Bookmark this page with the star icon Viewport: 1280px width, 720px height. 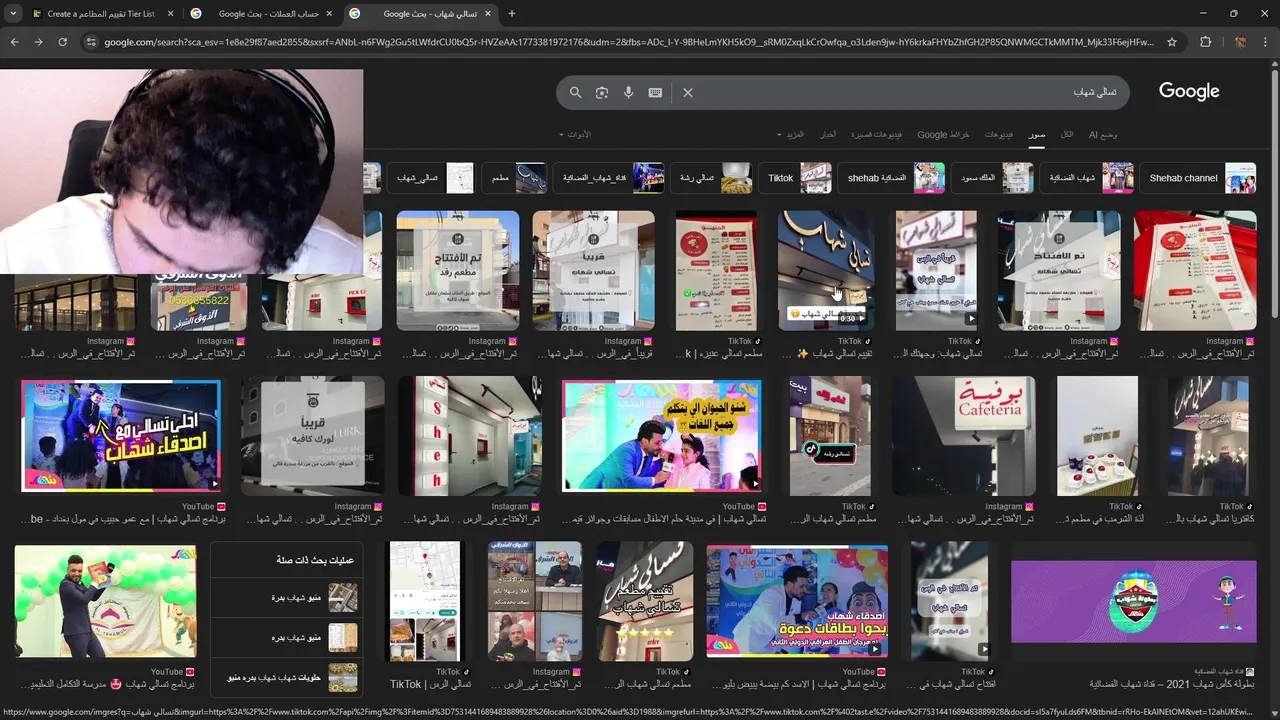pos(1172,42)
